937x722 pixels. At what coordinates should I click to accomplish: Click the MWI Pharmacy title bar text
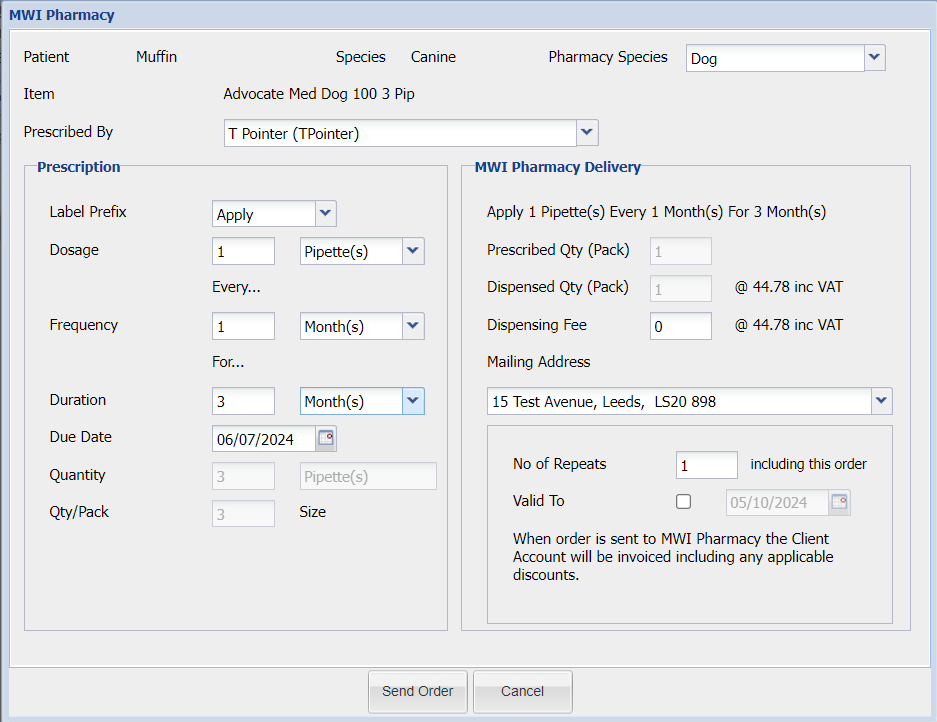click(62, 15)
